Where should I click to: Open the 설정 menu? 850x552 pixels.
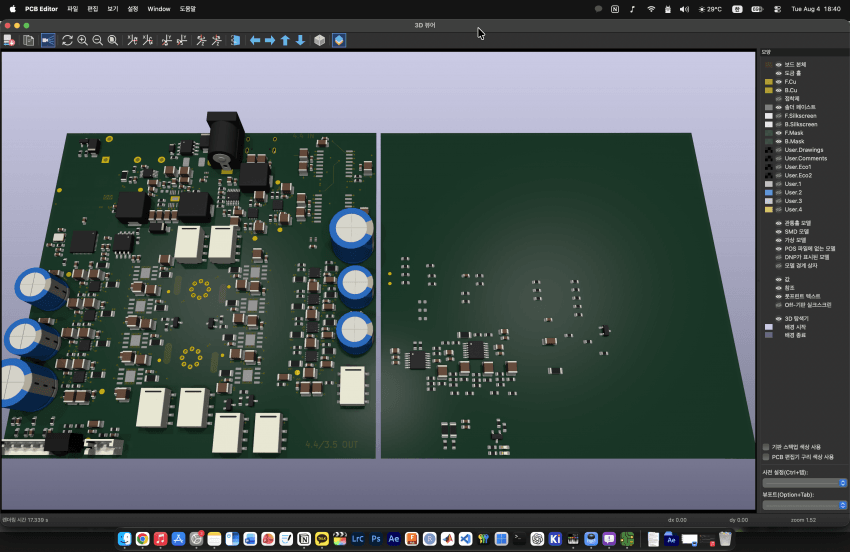tap(133, 9)
